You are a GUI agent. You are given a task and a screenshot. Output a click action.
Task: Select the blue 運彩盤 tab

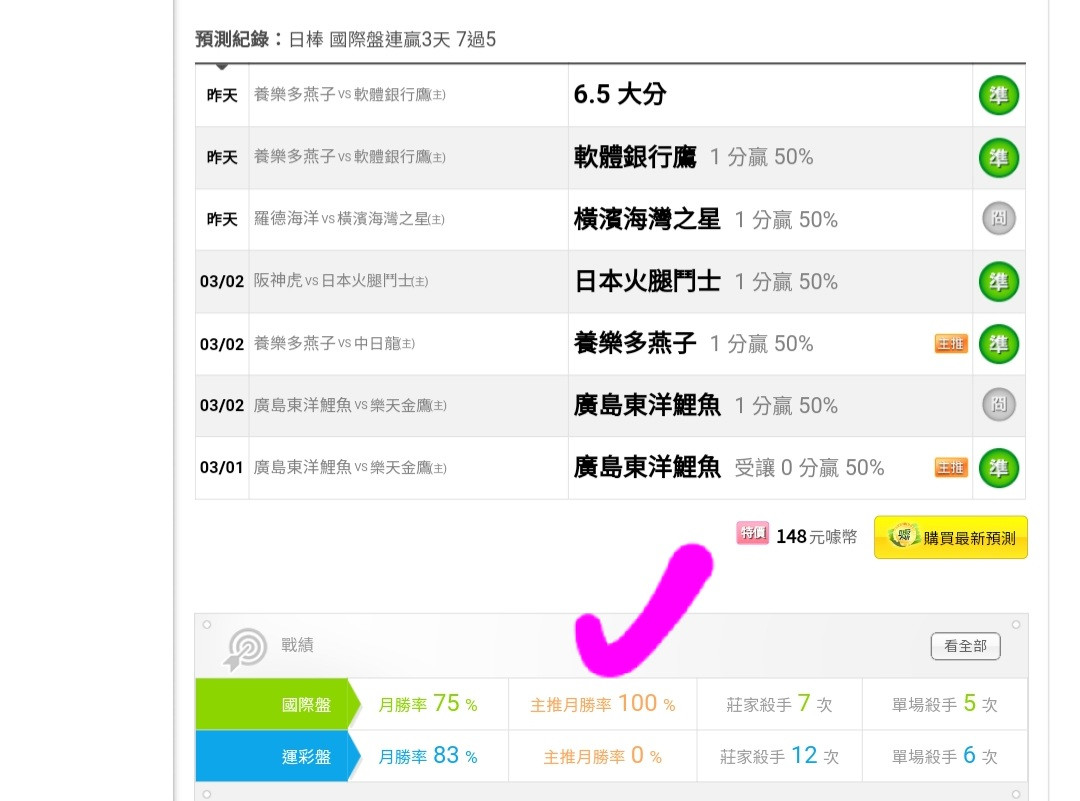pyautogui.click(x=278, y=756)
